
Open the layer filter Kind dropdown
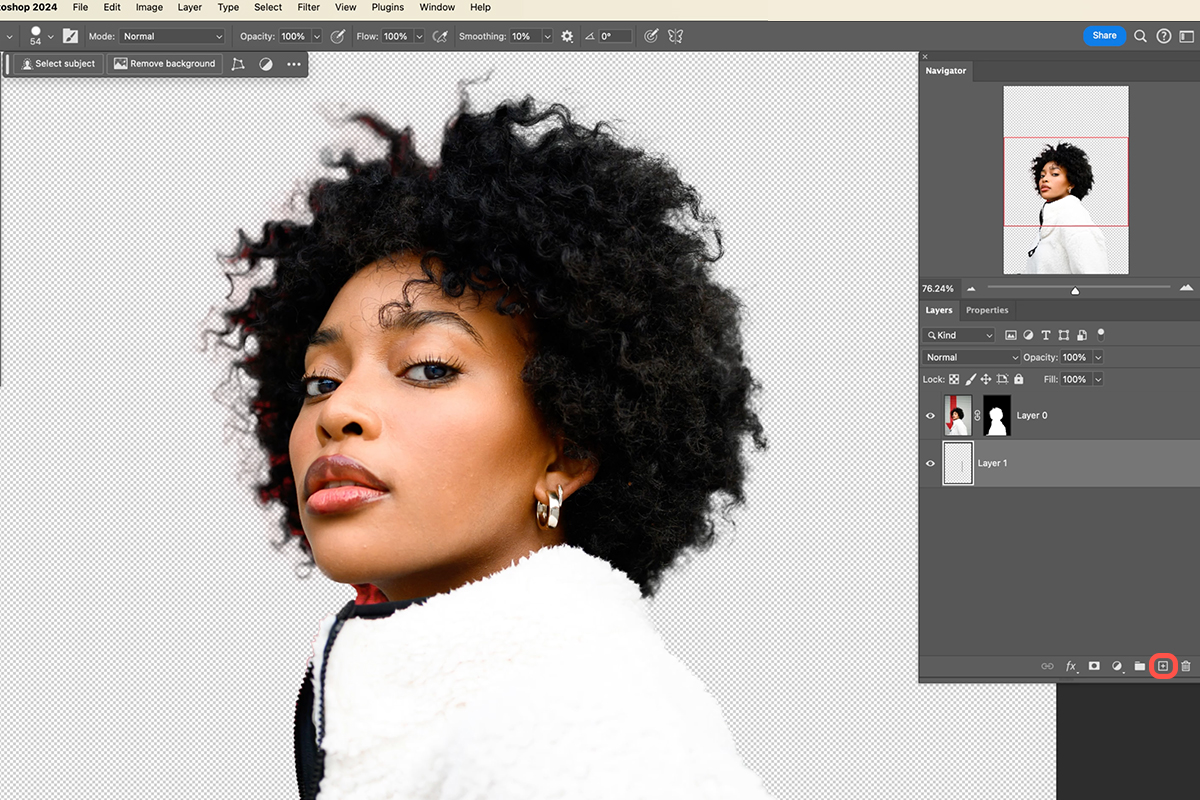click(958, 334)
